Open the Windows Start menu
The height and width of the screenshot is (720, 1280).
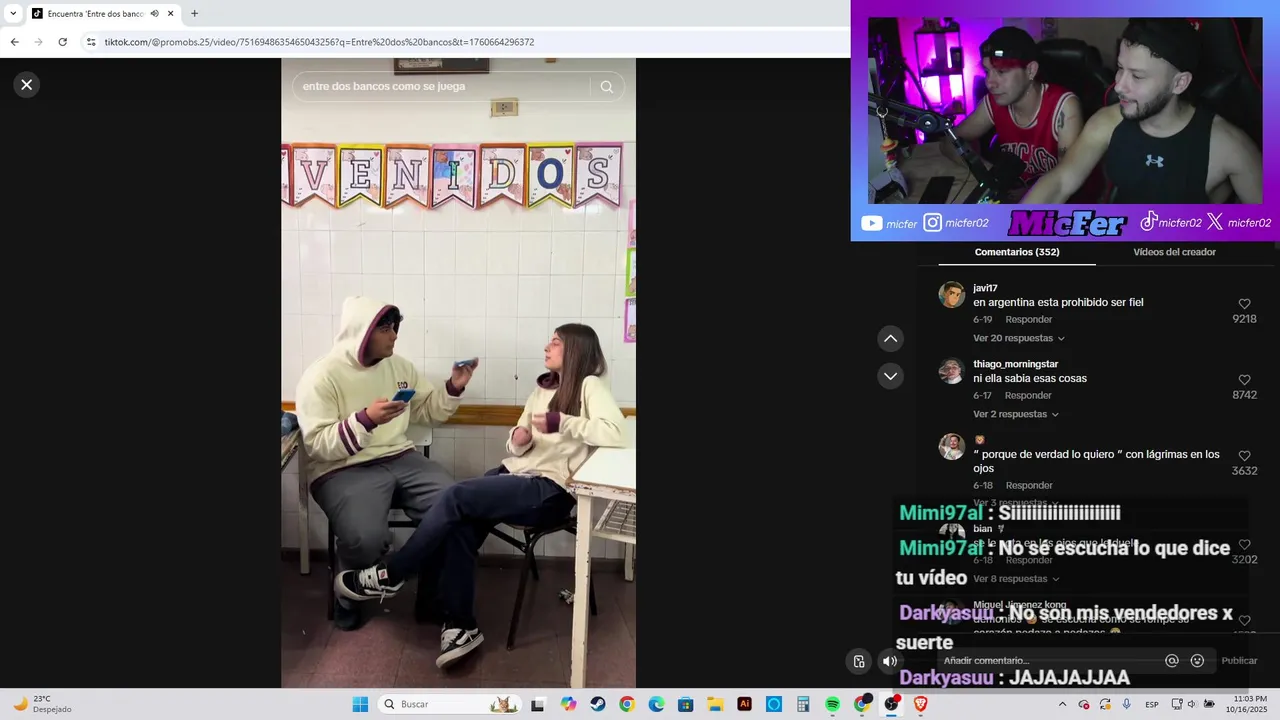[x=360, y=704]
